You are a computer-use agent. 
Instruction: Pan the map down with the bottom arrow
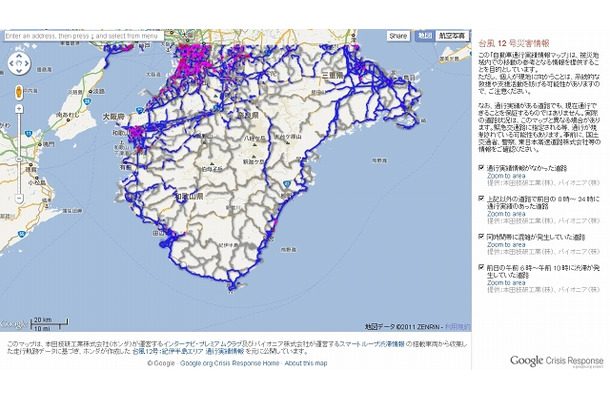coord(19,70)
